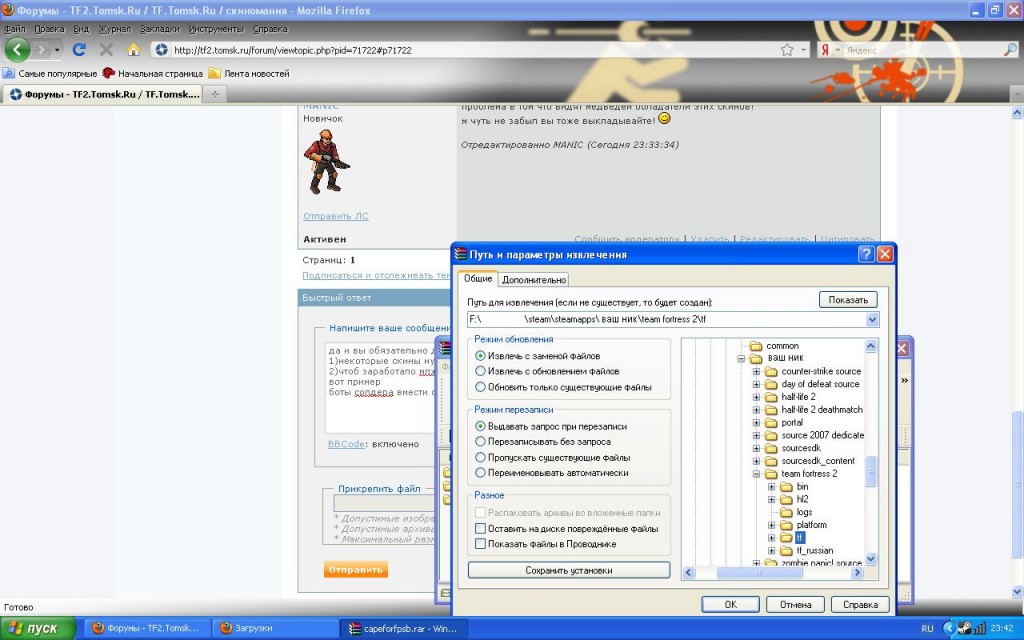1024x640 pixels.
Task: Click the logs folder icon
Action: [x=786, y=512]
